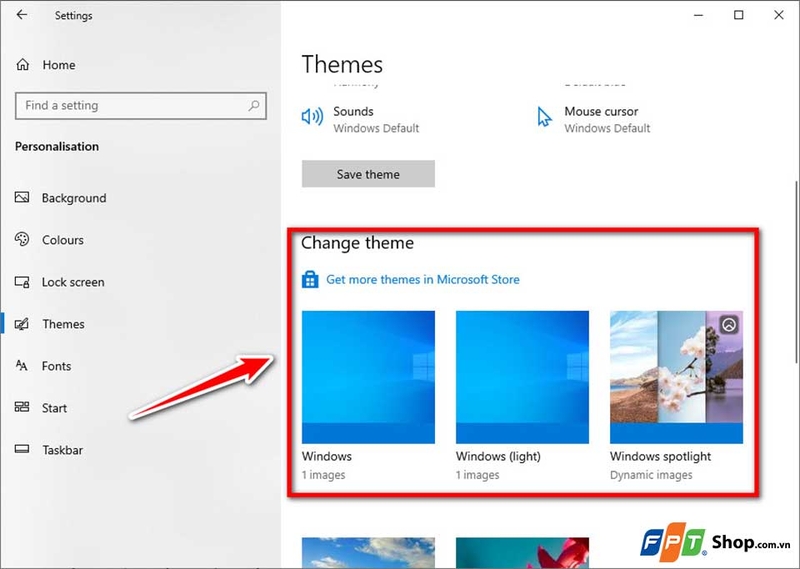
Task: Select the Colours palette icon
Action: [22, 239]
